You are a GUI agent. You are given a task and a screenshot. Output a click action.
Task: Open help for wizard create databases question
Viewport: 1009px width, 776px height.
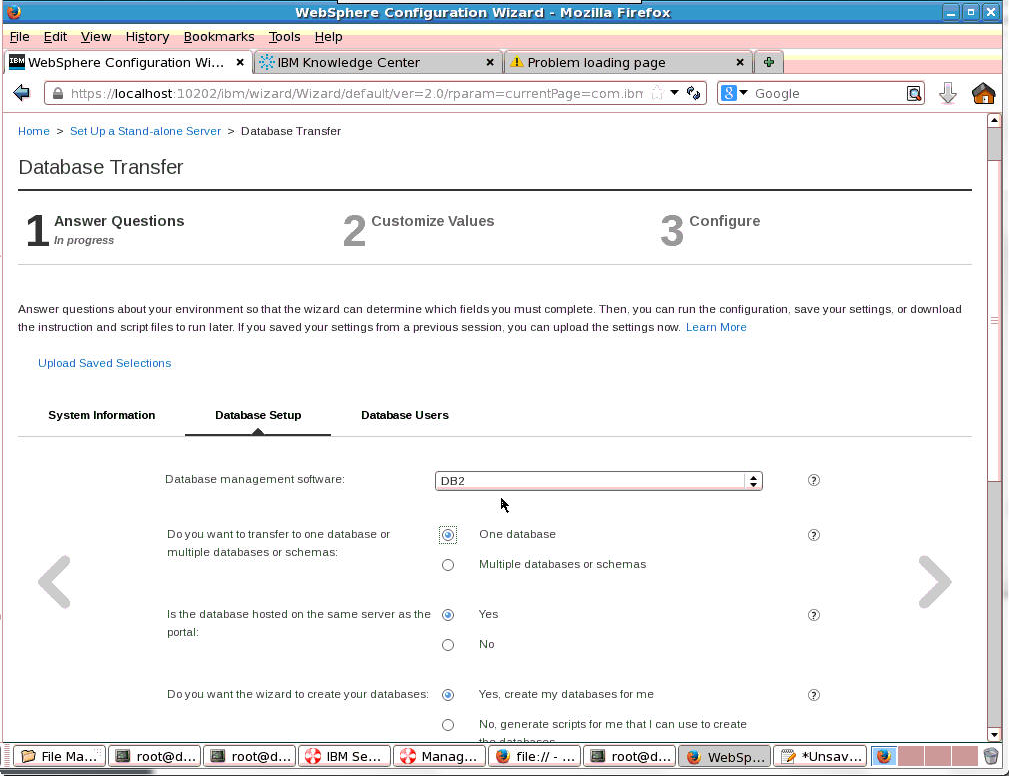(x=813, y=695)
